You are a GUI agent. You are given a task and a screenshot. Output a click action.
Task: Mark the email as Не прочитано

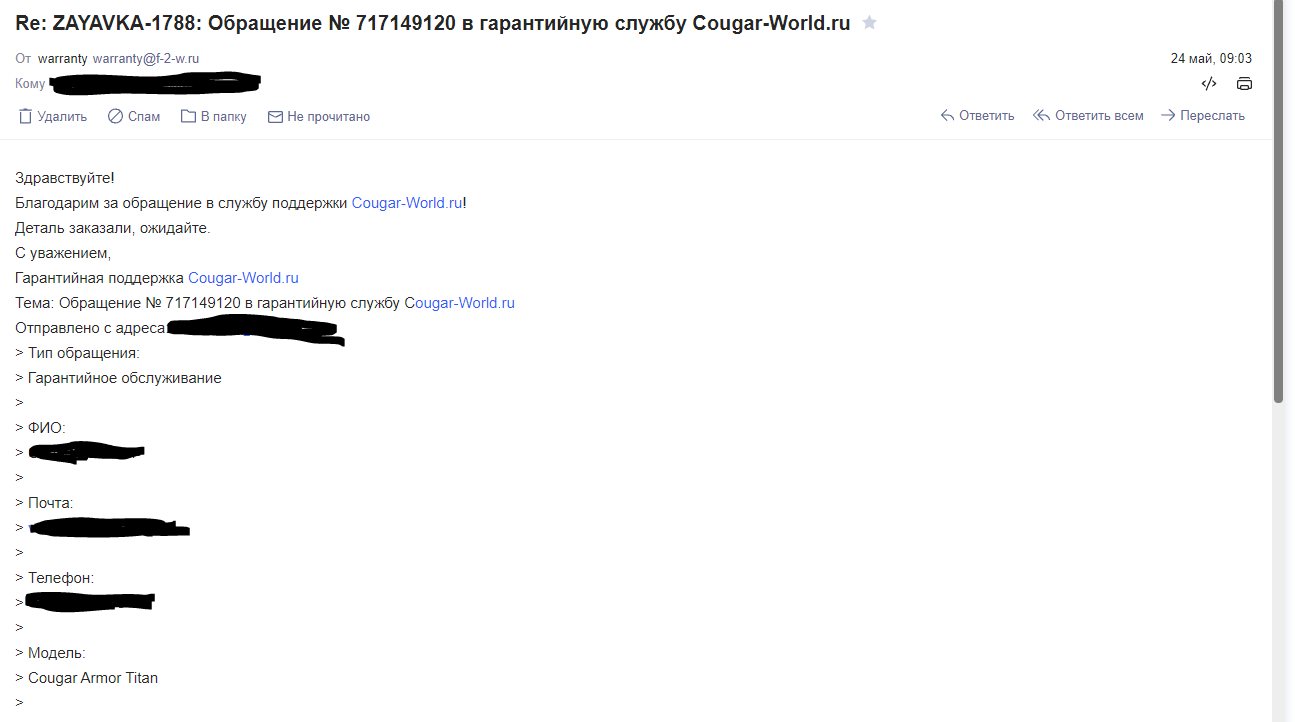(319, 116)
